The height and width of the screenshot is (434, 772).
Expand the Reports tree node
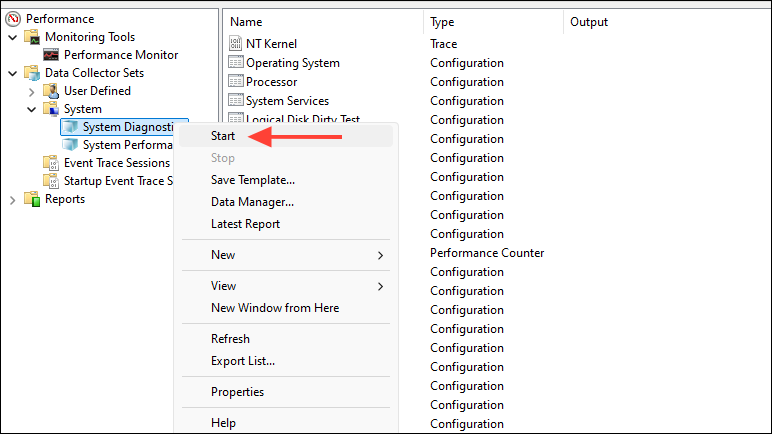[13, 199]
